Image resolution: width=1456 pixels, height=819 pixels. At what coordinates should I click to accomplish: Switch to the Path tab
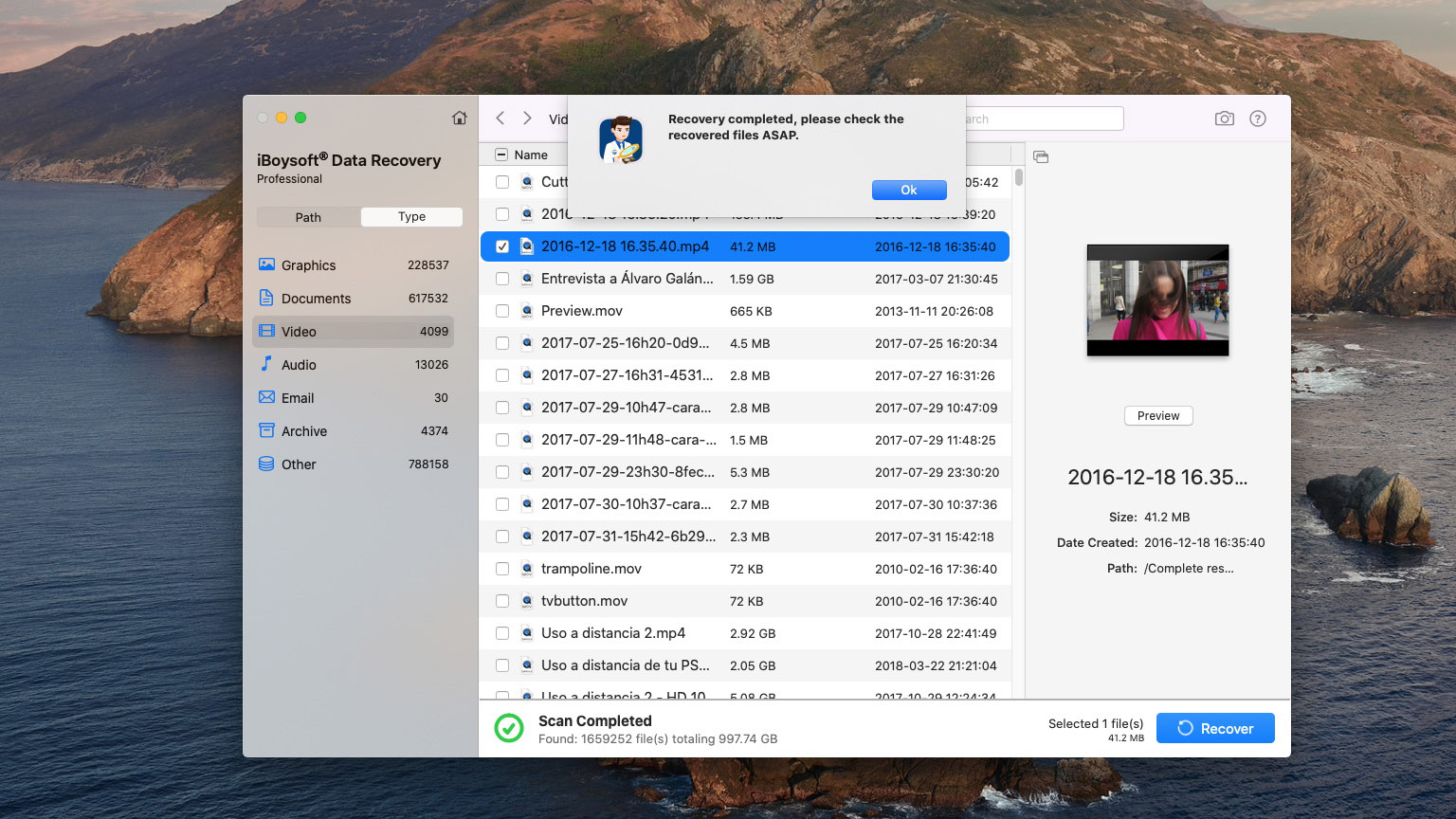pyautogui.click(x=308, y=217)
